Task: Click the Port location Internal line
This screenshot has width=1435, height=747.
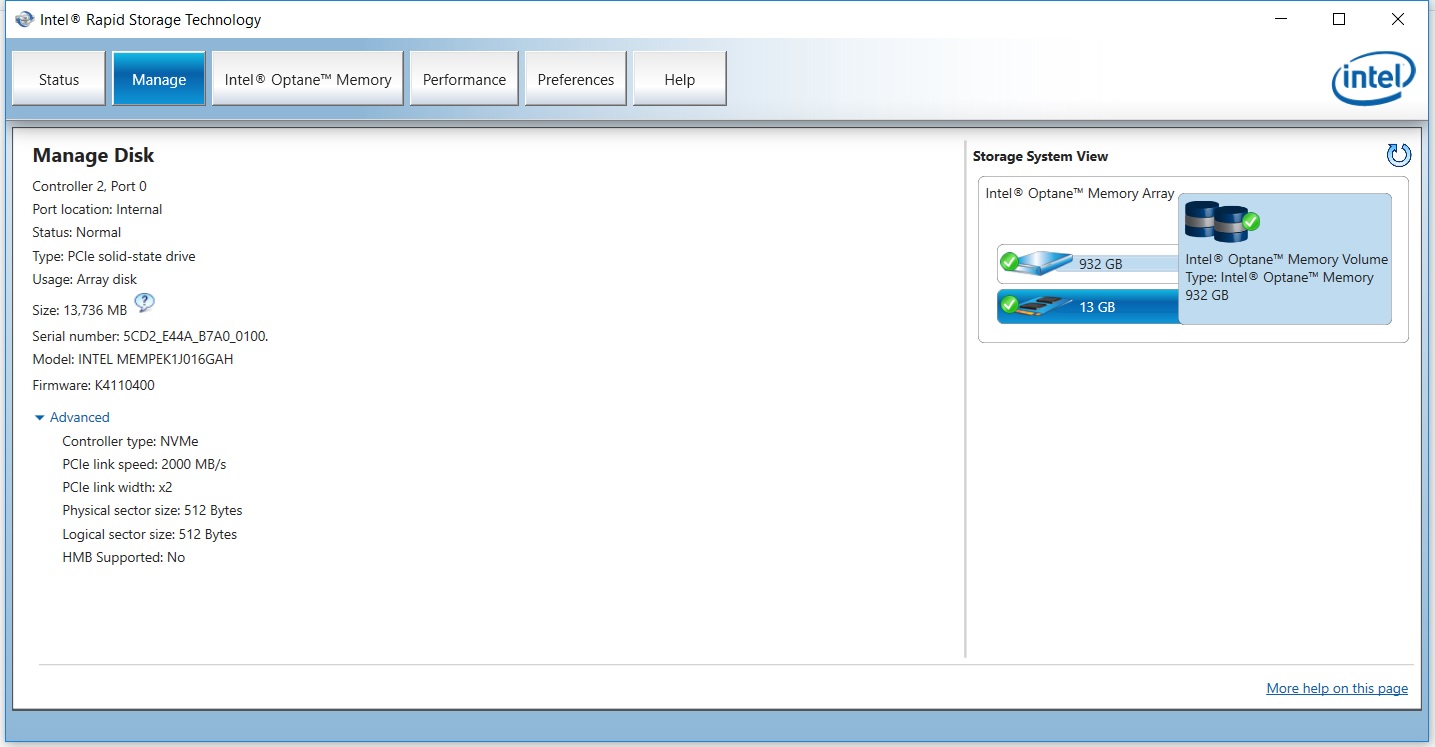Action: click(97, 209)
